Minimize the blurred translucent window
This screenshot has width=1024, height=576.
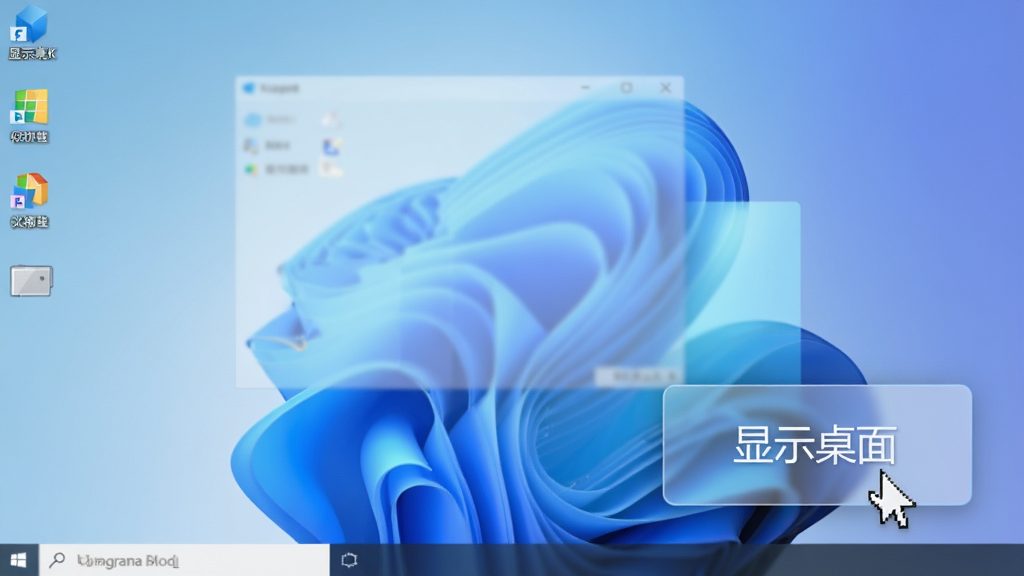[x=586, y=88]
